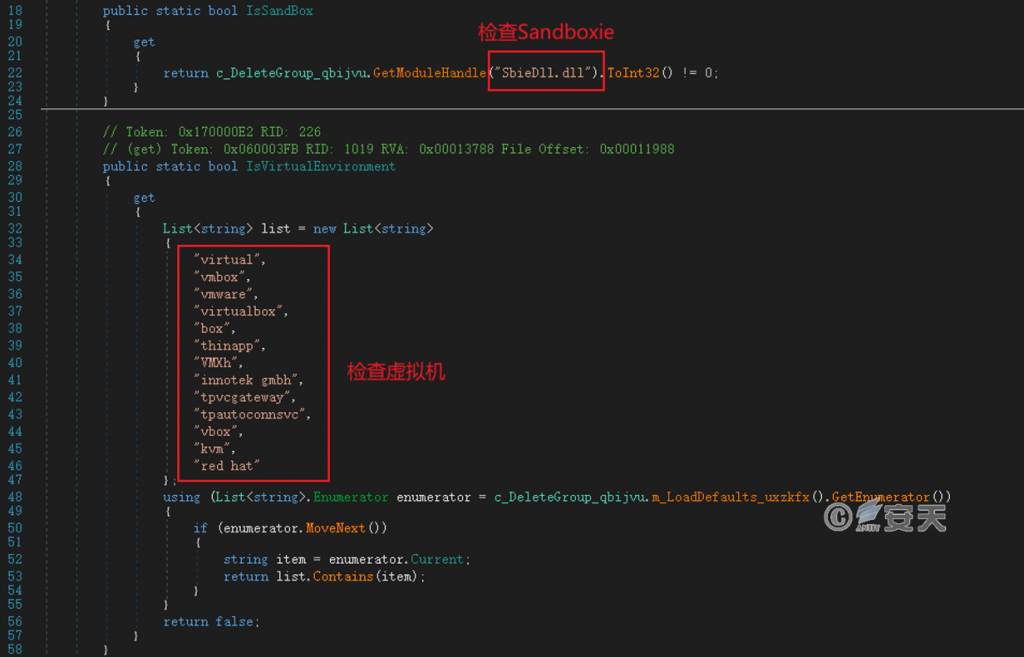Select the "virtual" string in list

coord(230,260)
